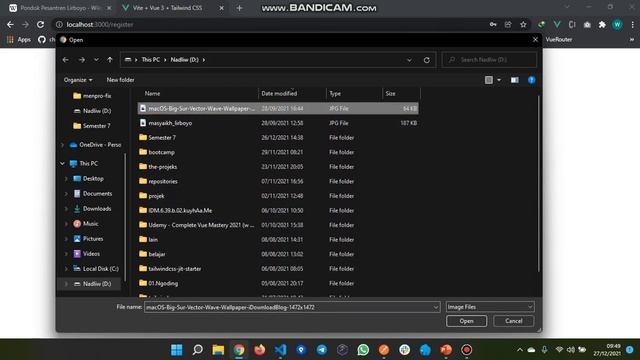The width and height of the screenshot is (640, 360).
Task: Select the macOS-Big-Sur-Vector-Wave-Wallpaper file
Action: pos(278,109)
